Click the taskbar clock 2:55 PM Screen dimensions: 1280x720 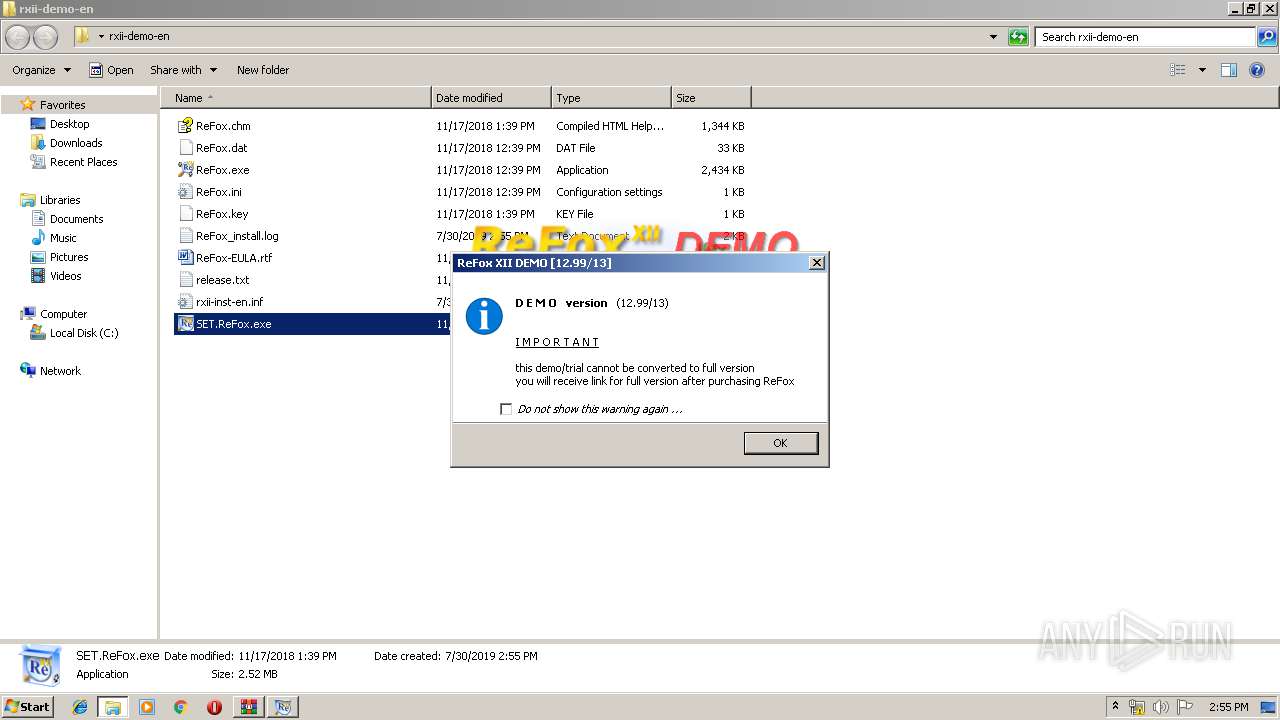point(1228,707)
